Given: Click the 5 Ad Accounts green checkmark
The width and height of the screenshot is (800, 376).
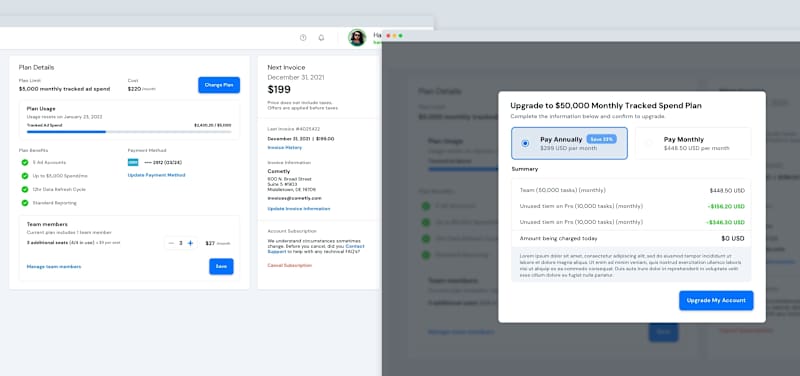Looking at the screenshot, I should [24, 162].
